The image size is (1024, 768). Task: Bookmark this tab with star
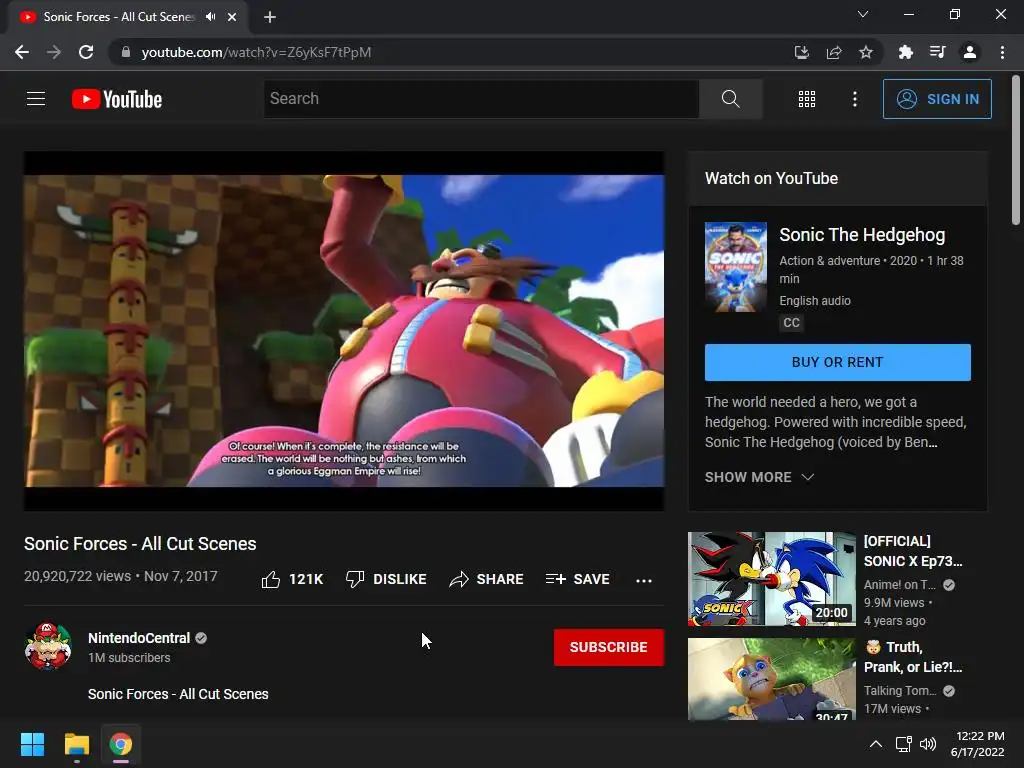[866, 52]
